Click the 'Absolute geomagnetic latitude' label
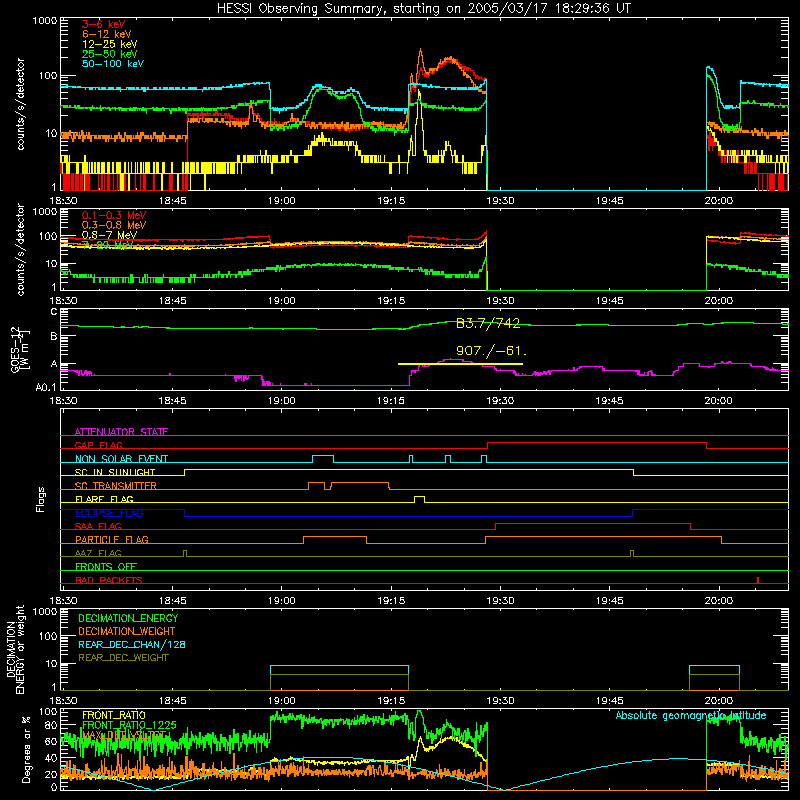This screenshot has height=800, width=800. (691, 716)
